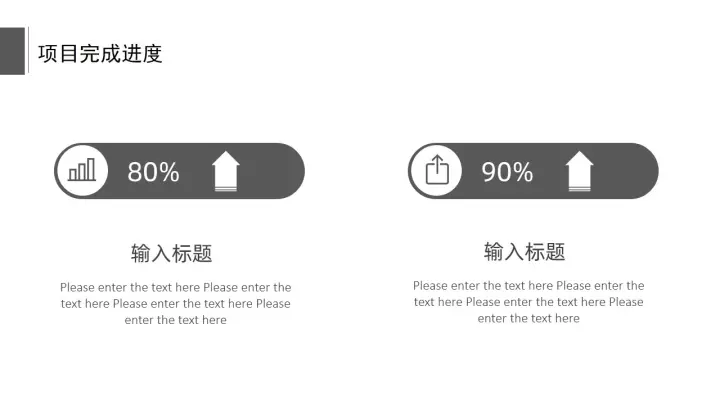The height and width of the screenshot is (405, 720).
Task: Click the 90% percentage text
Action: [x=507, y=172]
